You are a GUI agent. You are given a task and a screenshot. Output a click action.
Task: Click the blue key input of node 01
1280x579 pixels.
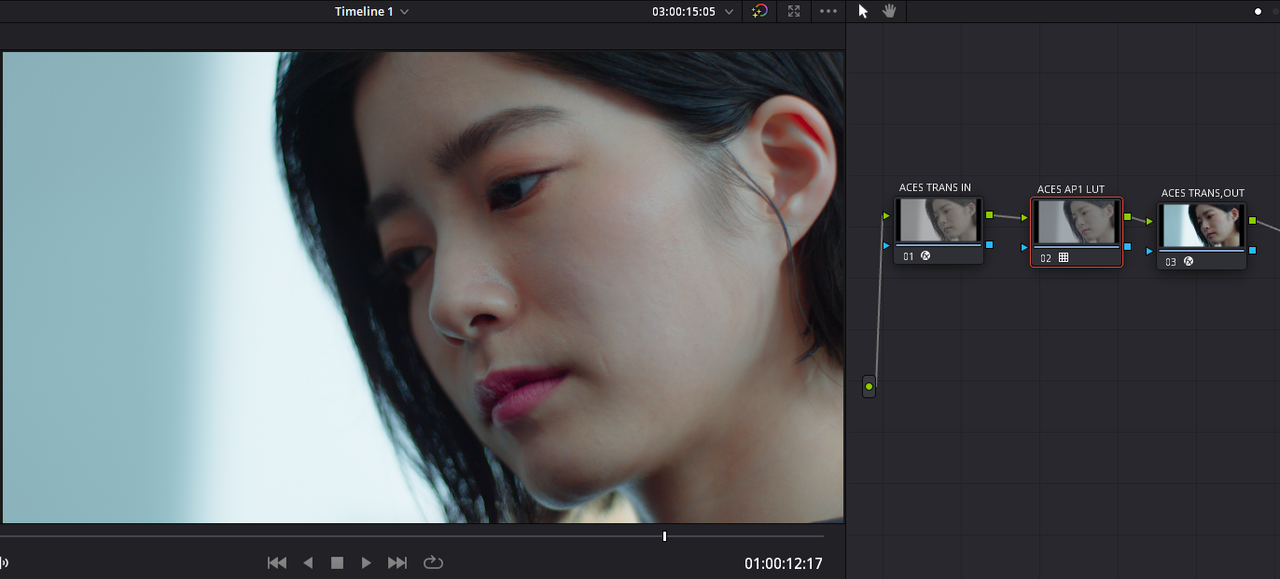(886, 245)
